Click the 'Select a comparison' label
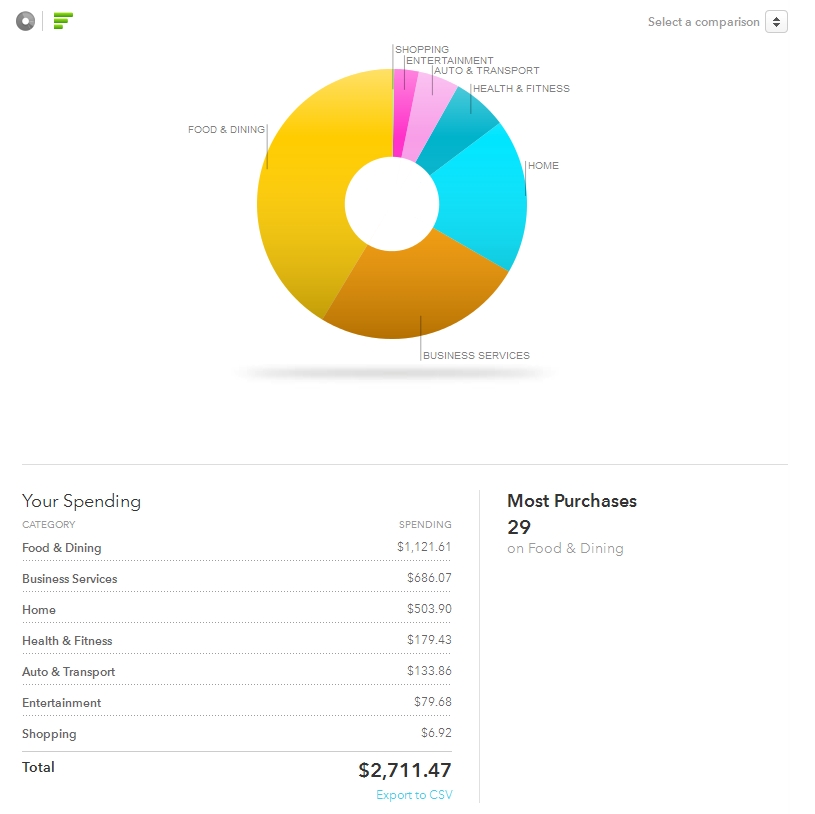This screenshot has height=814, width=815. click(x=703, y=22)
